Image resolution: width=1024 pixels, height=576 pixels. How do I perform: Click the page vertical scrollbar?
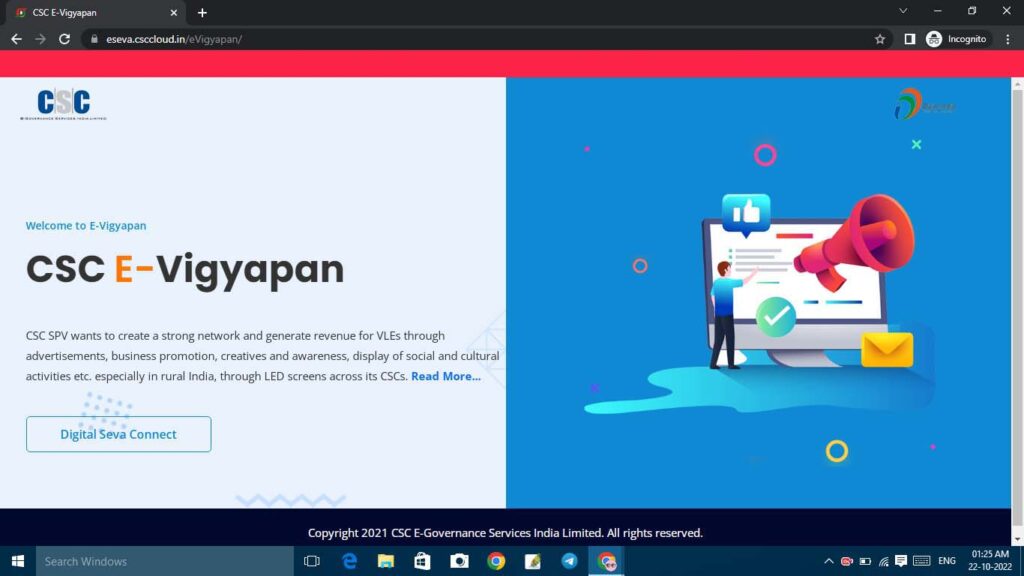tap(1017, 306)
